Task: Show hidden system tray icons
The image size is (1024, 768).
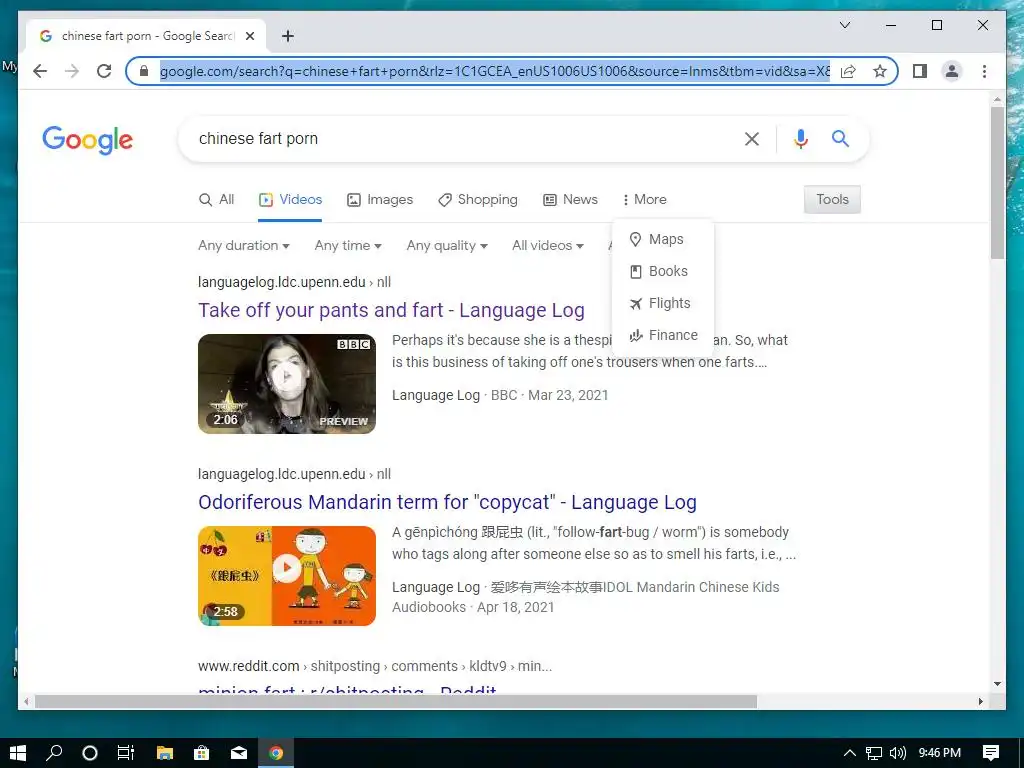Action: coord(850,753)
